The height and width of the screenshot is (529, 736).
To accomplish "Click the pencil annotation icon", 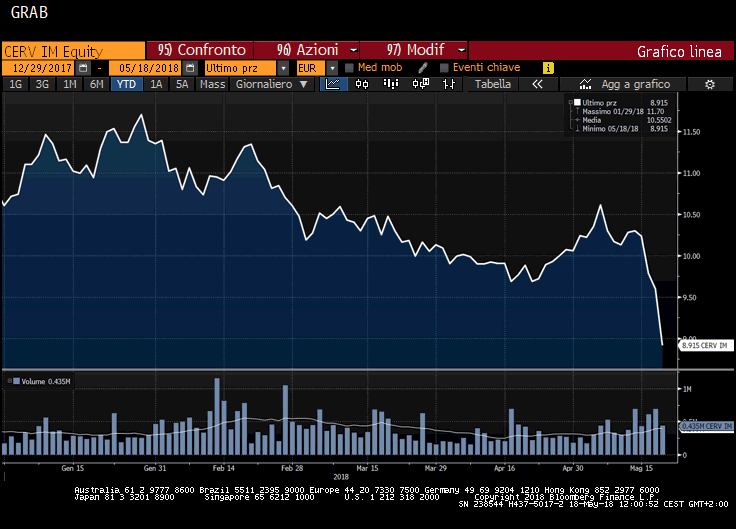I will (x=423, y=68).
